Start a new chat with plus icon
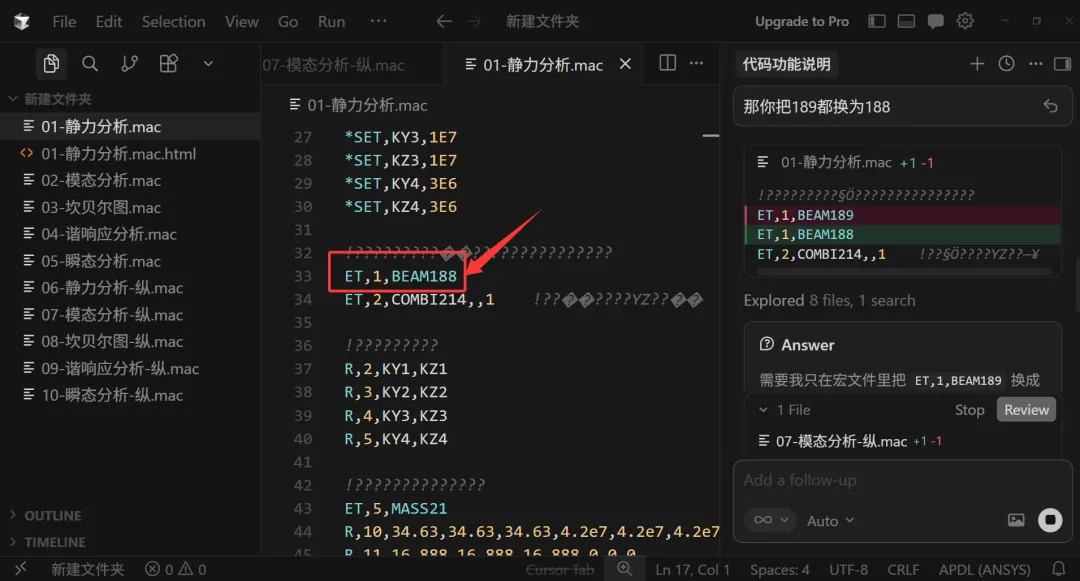Viewport: 1080px width, 581px height. click(977, 64)
